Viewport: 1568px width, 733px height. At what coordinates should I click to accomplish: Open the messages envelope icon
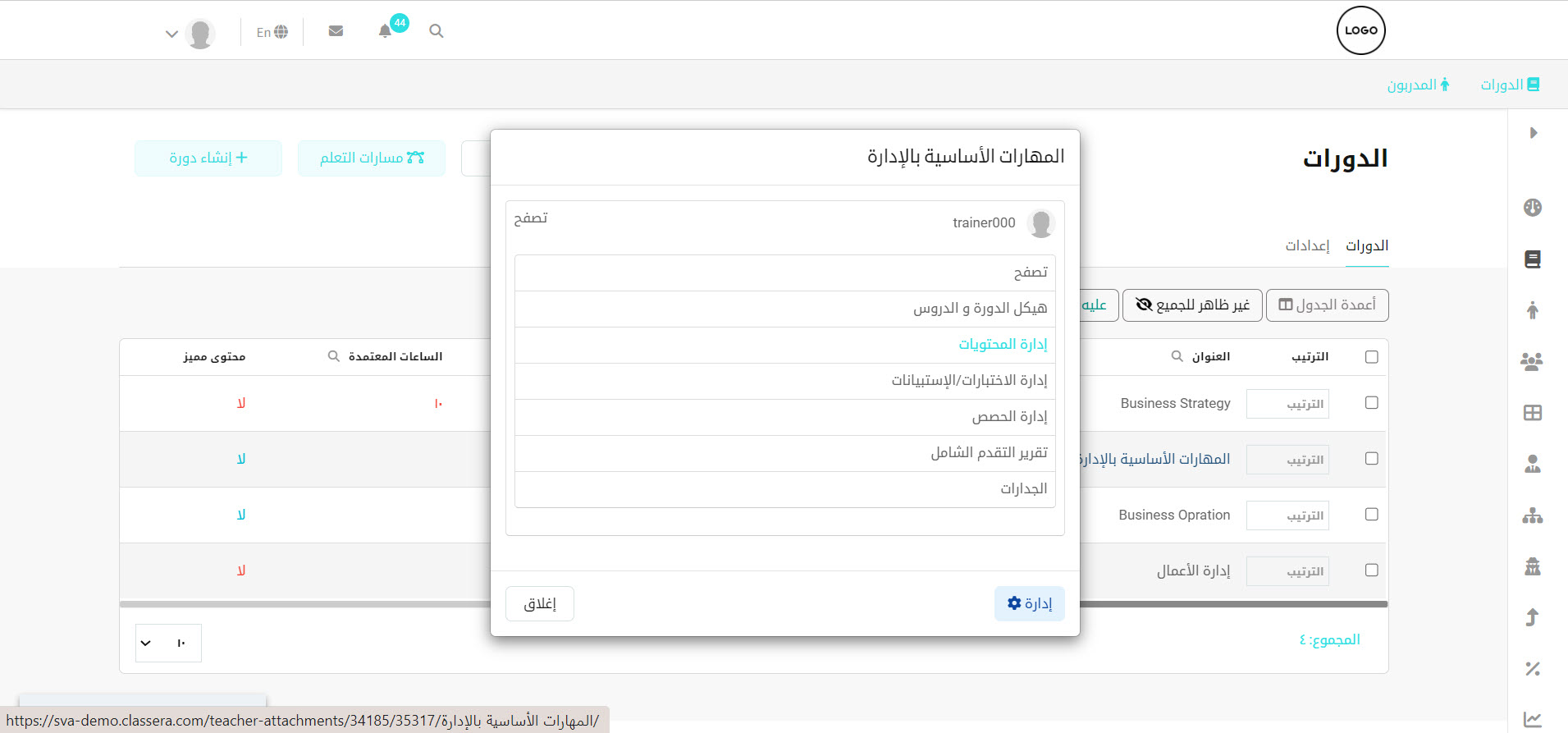coord(336,31)
